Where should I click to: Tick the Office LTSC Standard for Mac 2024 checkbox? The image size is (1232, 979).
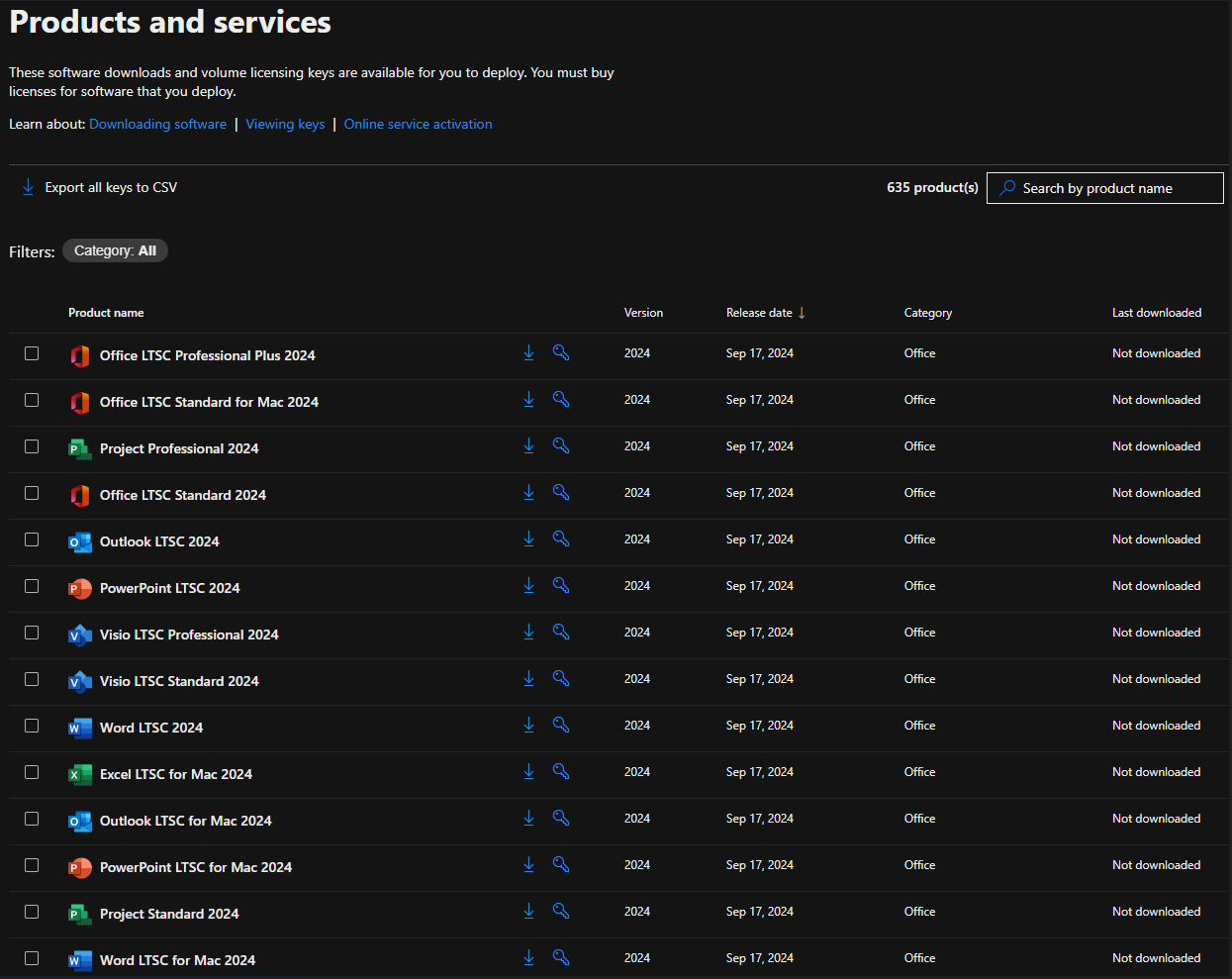point(32,400)
